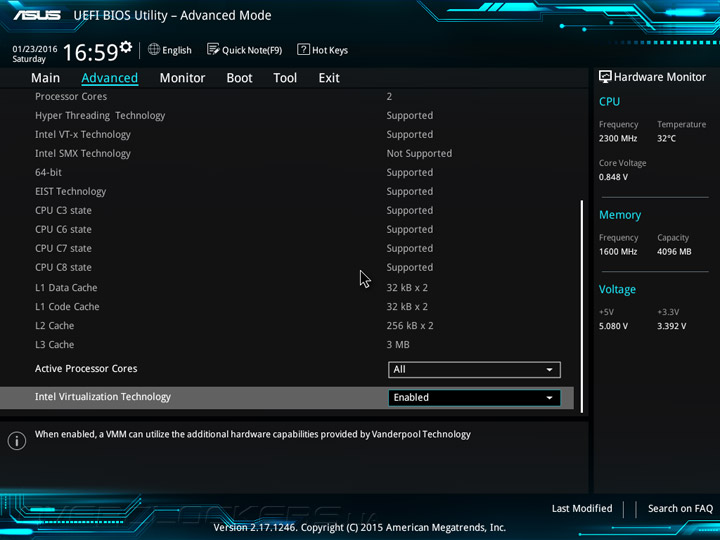Click the Voltage heading

click(x=617, y=289)
